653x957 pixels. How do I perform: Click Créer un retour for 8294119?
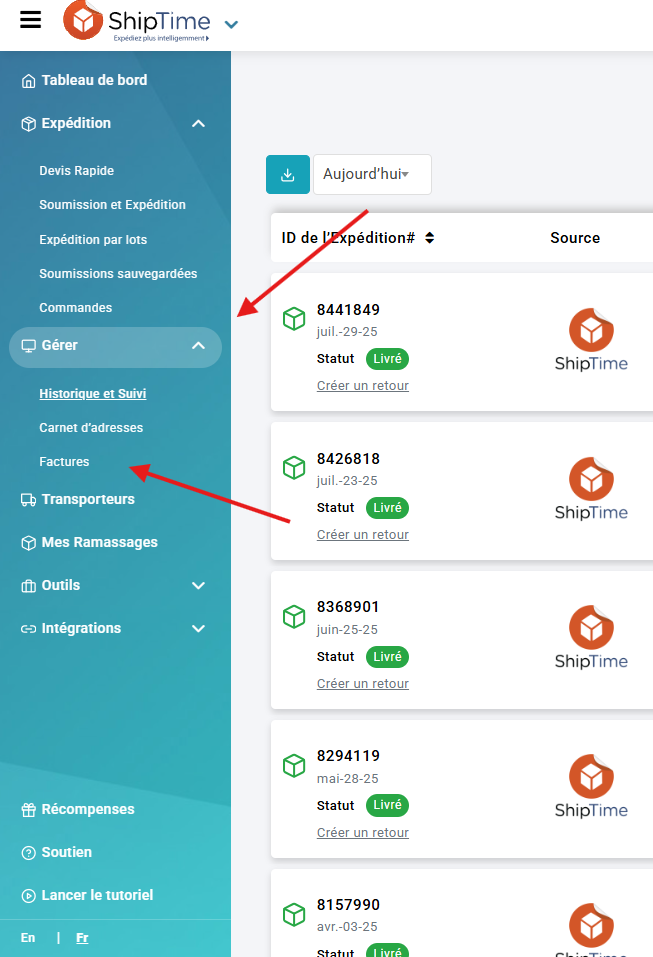[x=363, y=832]
